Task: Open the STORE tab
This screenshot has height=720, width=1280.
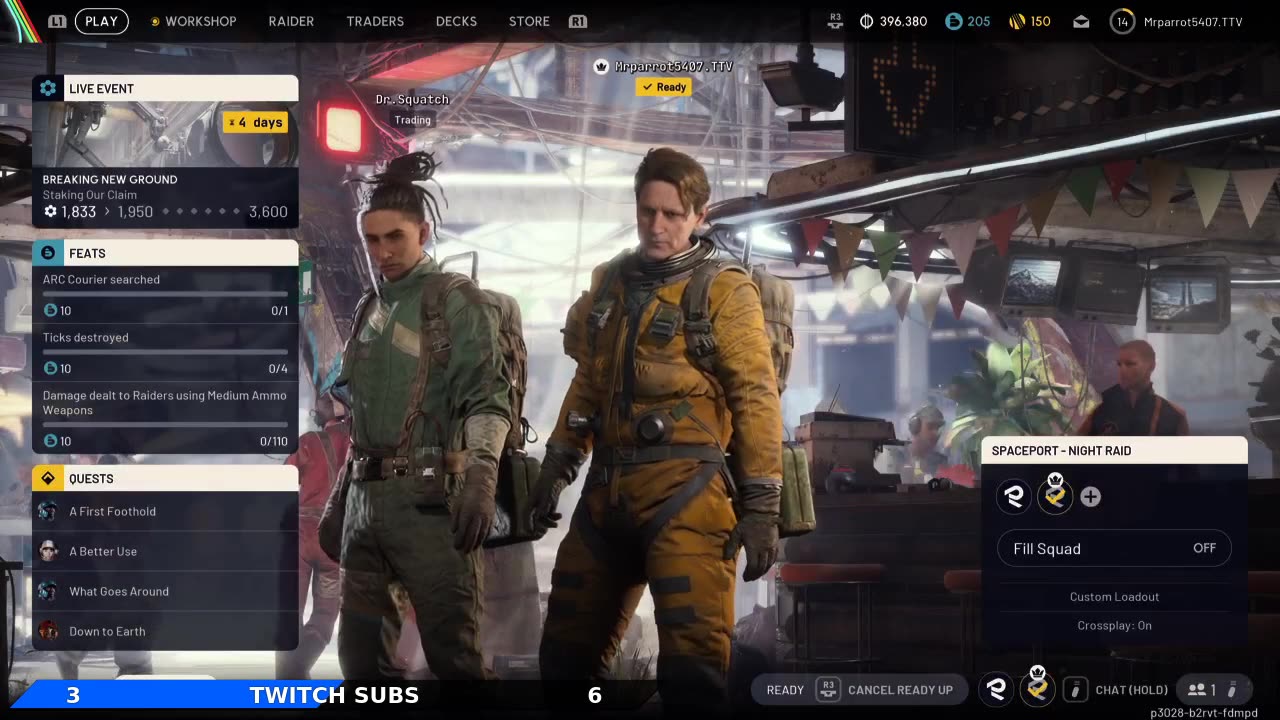Action: coord(529,21)
